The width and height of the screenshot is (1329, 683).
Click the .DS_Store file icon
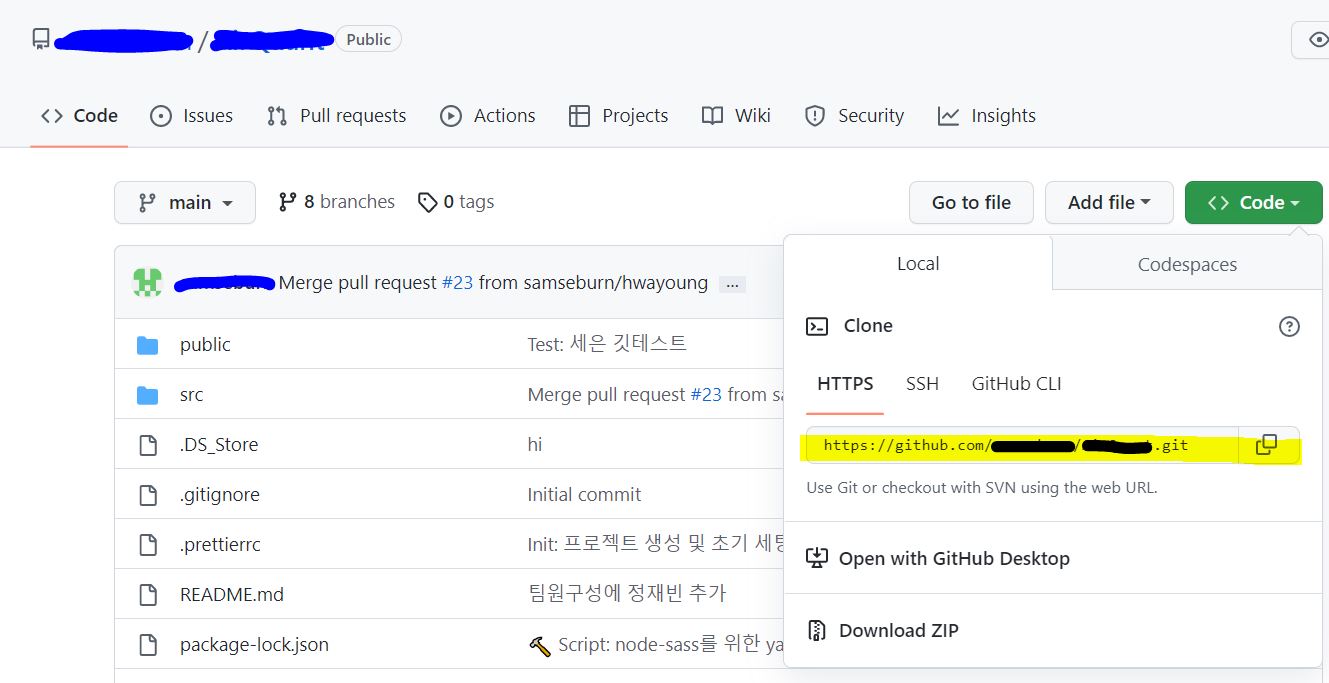(x=148, y=445)
